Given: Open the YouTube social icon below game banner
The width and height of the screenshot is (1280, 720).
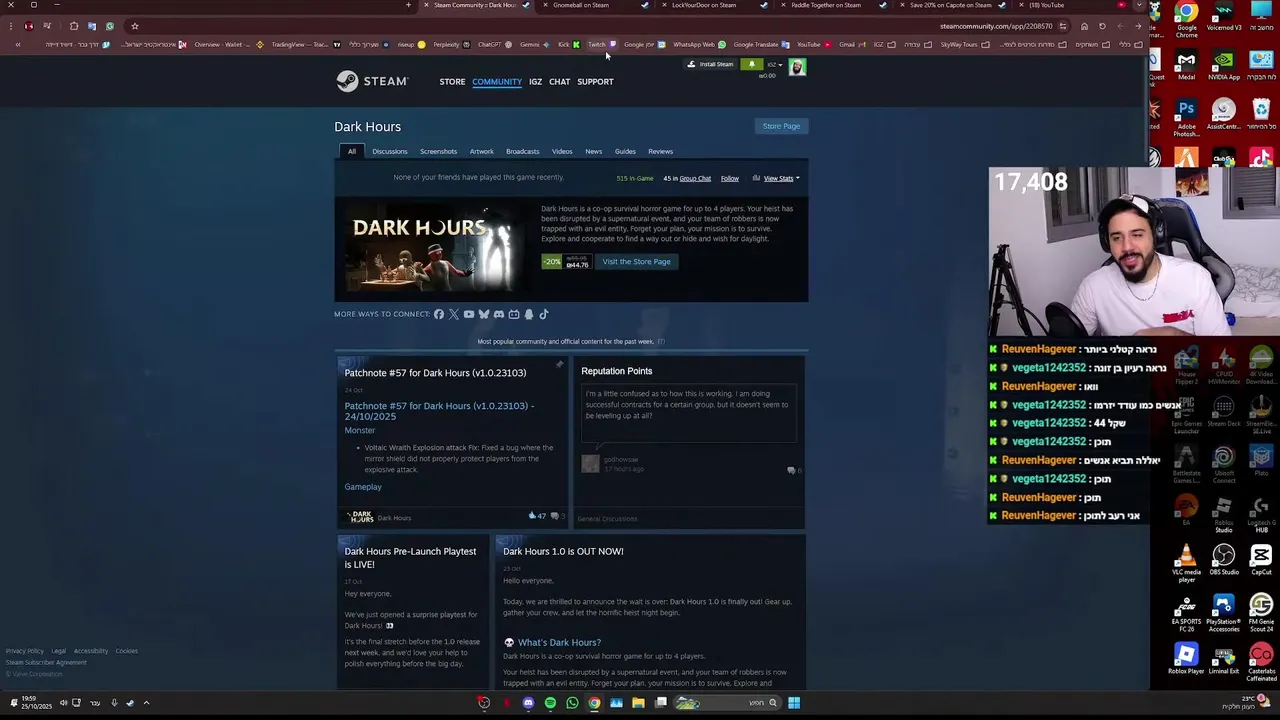Looking at the screenshot, I should pos(469,314).
